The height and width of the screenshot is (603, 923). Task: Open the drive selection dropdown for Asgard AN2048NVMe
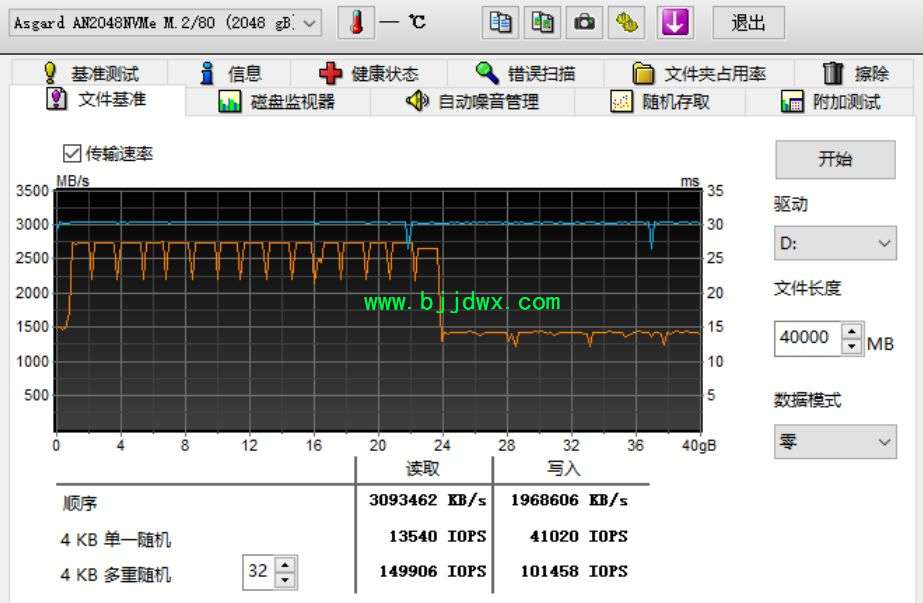[165, 24]
